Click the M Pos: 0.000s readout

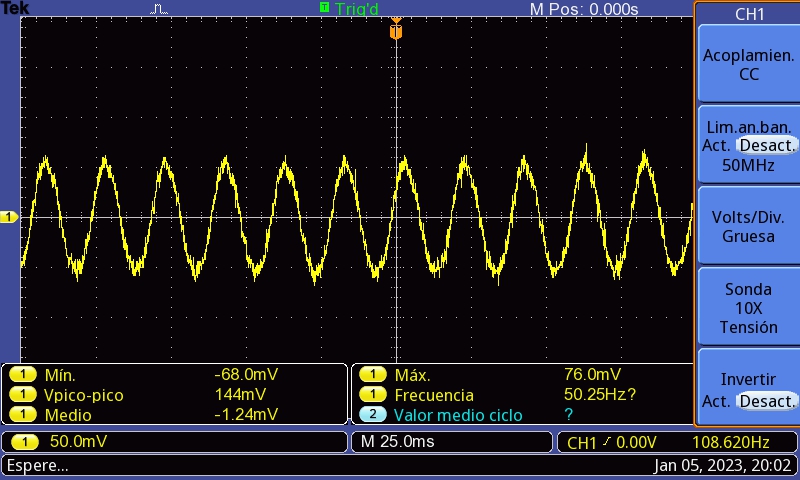(x=584, y=9)
